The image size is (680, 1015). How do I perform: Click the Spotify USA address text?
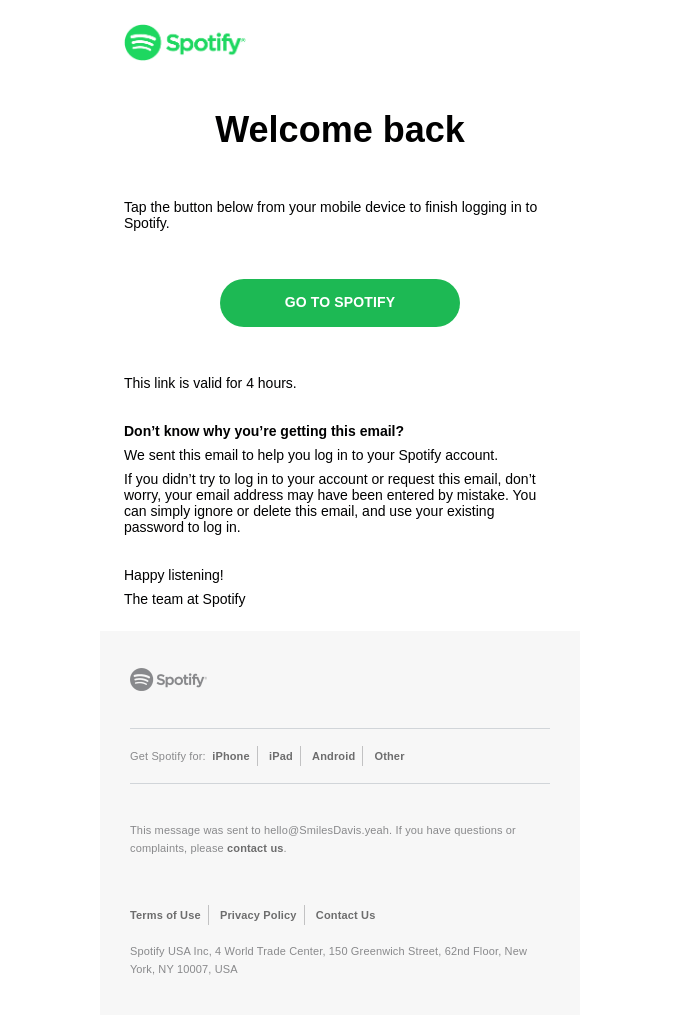click(329, 960)
